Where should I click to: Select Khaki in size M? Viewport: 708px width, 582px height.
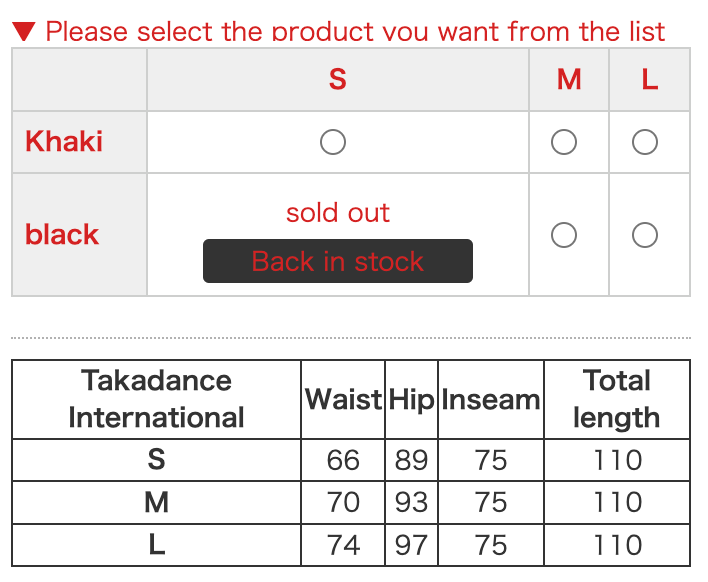coord(564,143)
